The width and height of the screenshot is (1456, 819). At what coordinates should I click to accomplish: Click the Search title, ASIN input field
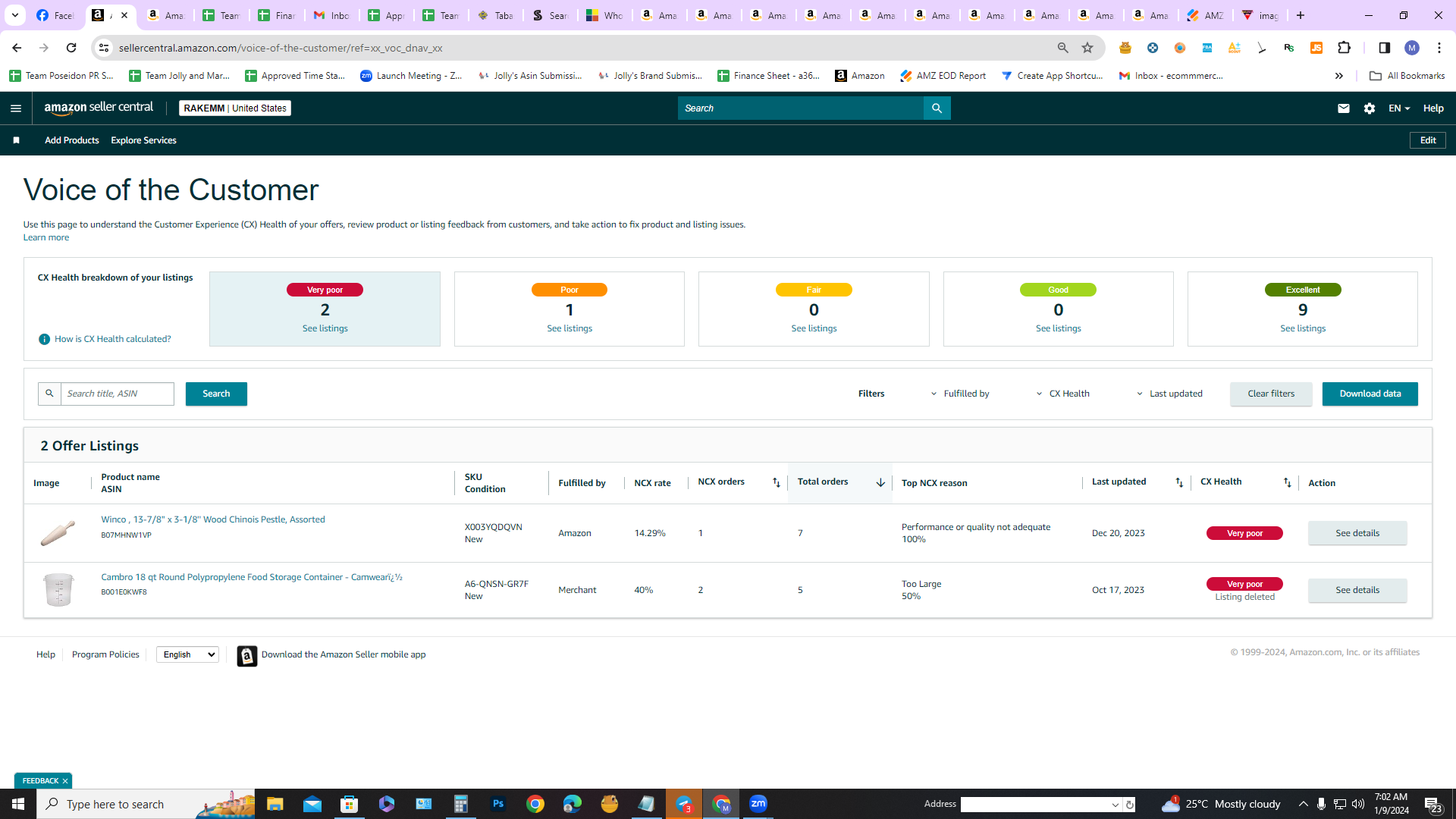(x=118, y=394)
